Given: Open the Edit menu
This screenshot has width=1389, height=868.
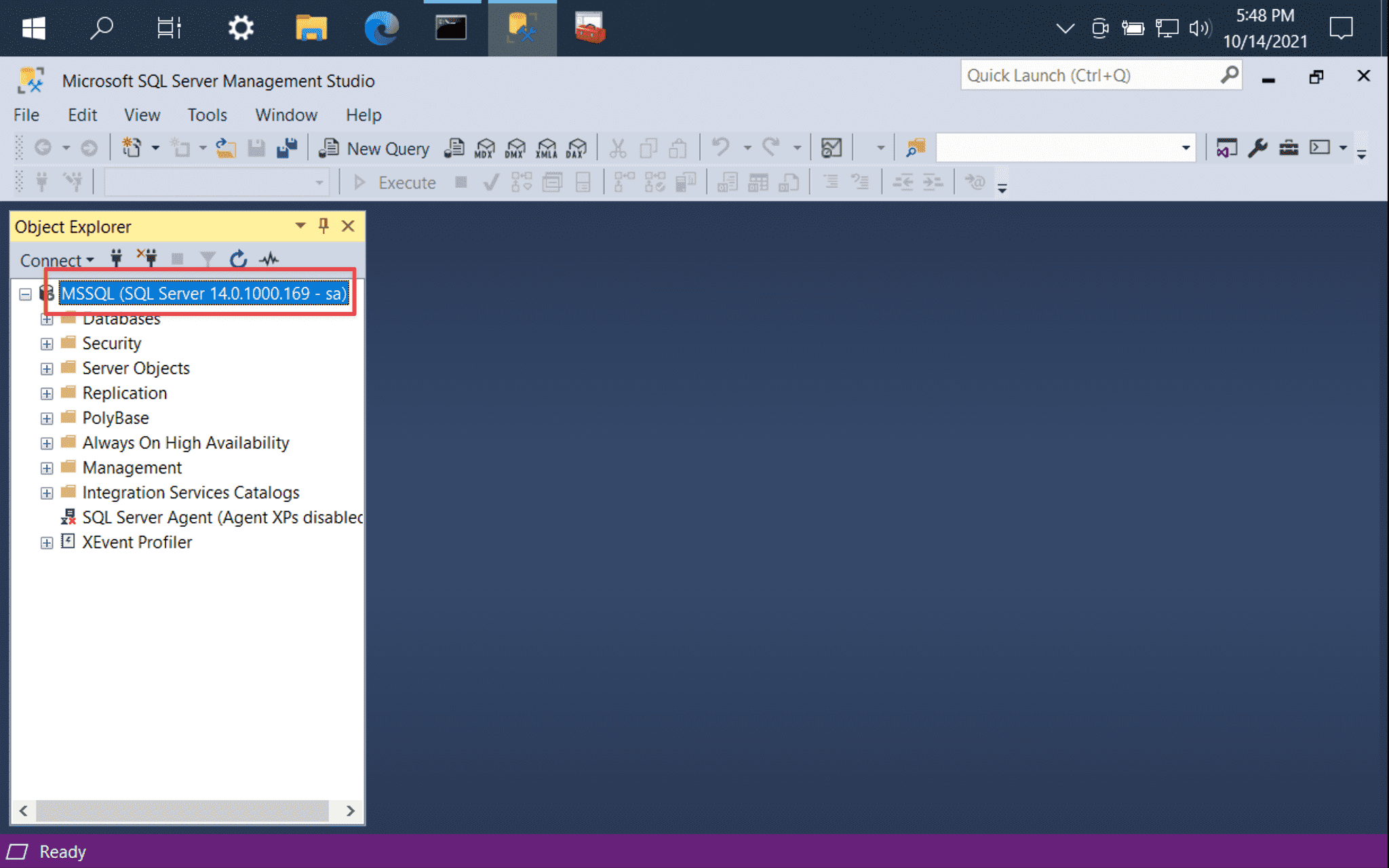Looking at the screenshot, I should pyautogui.click(x=82, y=115).
